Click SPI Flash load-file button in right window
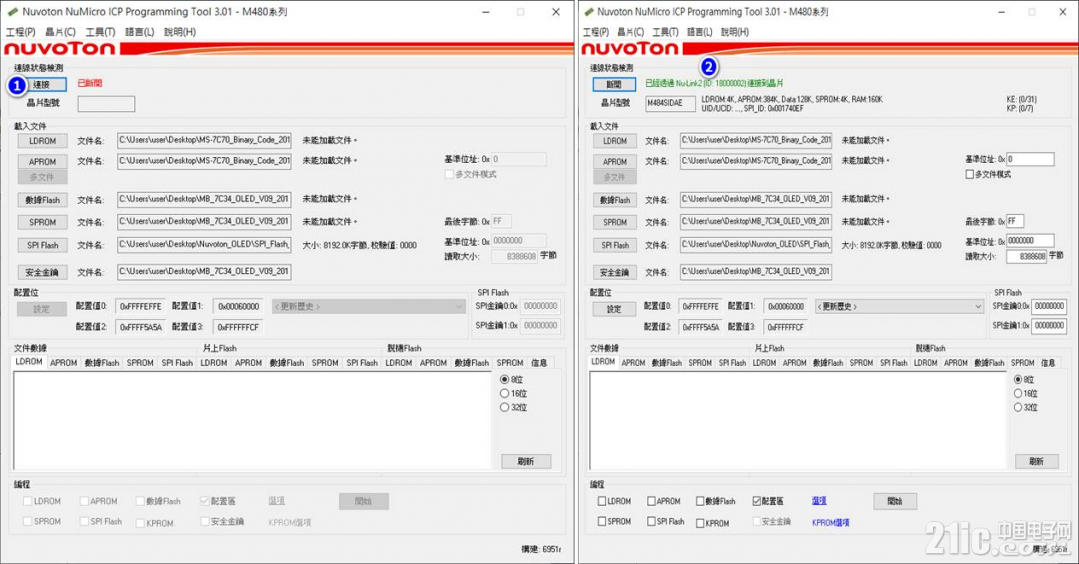The width and height of the screenshot is (1079, 564). 615,245
